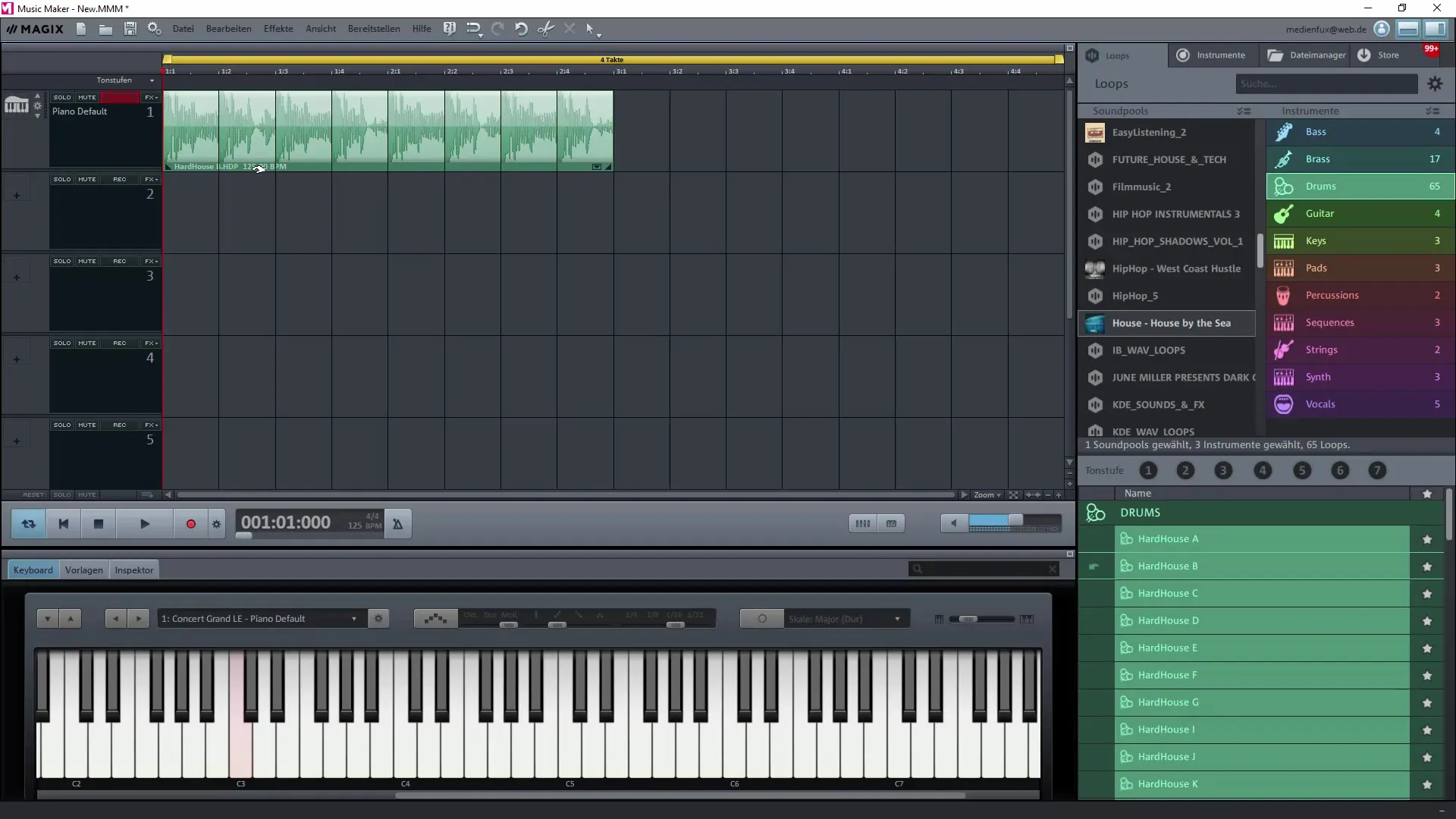1456x819 pixels.
Task: Arm REC on track 4
Action: coord(120,343)
